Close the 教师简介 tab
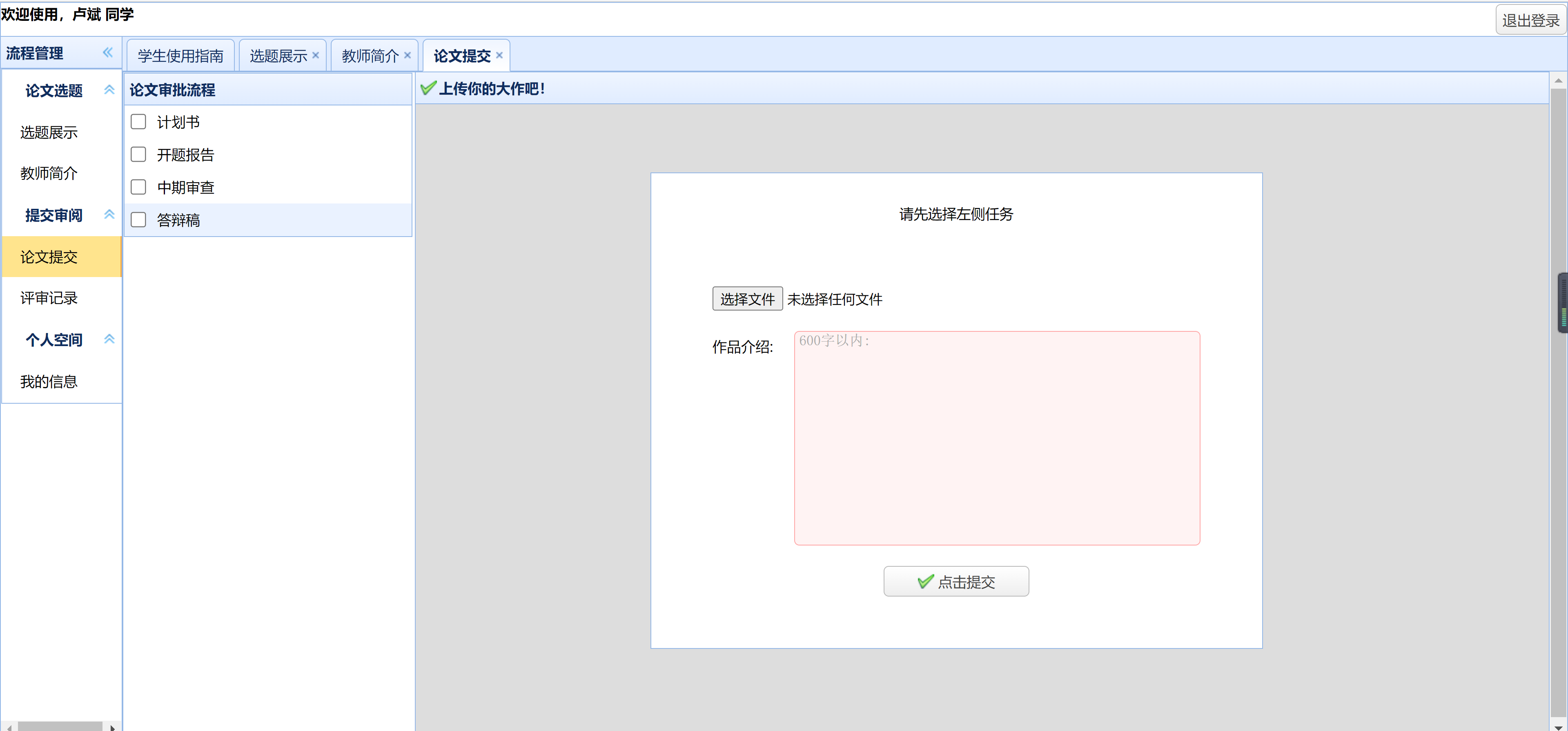This screenshot has height=731, width=1568. click(x=408, y=55)
